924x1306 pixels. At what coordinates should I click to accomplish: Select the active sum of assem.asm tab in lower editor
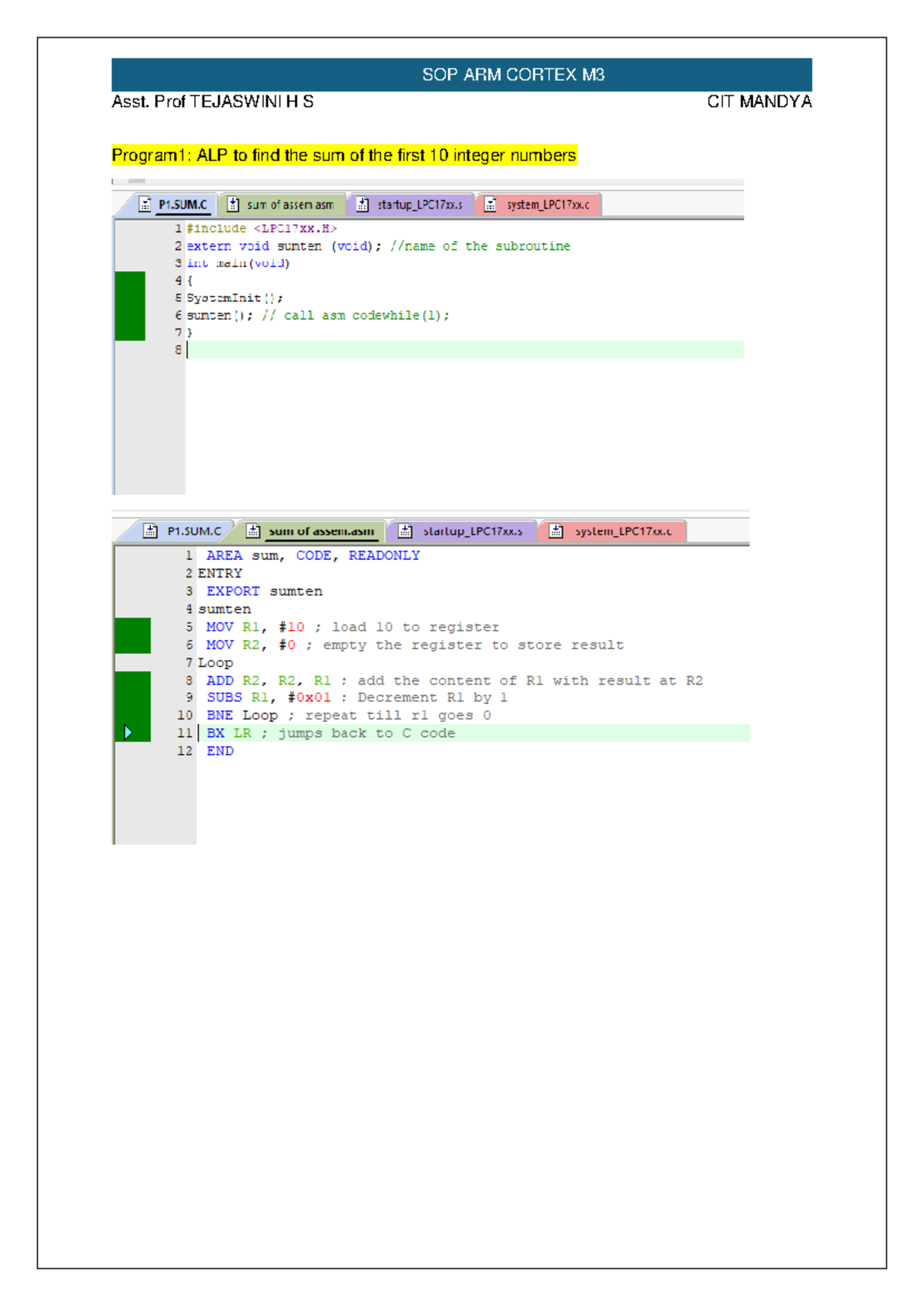coord(311,531)
